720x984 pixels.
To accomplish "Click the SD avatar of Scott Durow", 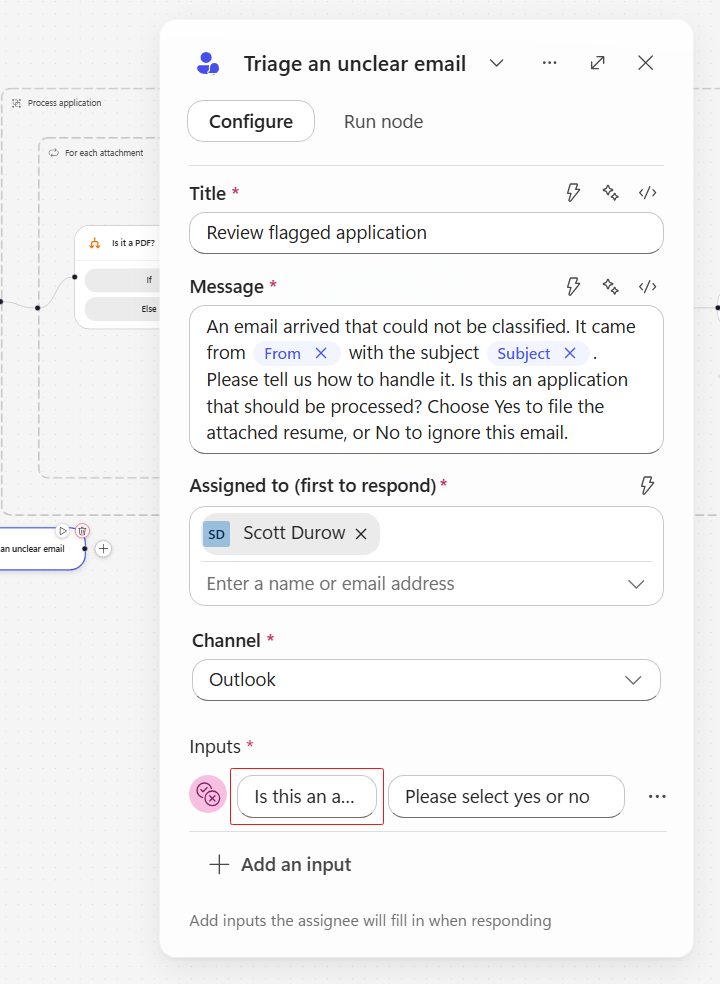I will coord(217,534).
